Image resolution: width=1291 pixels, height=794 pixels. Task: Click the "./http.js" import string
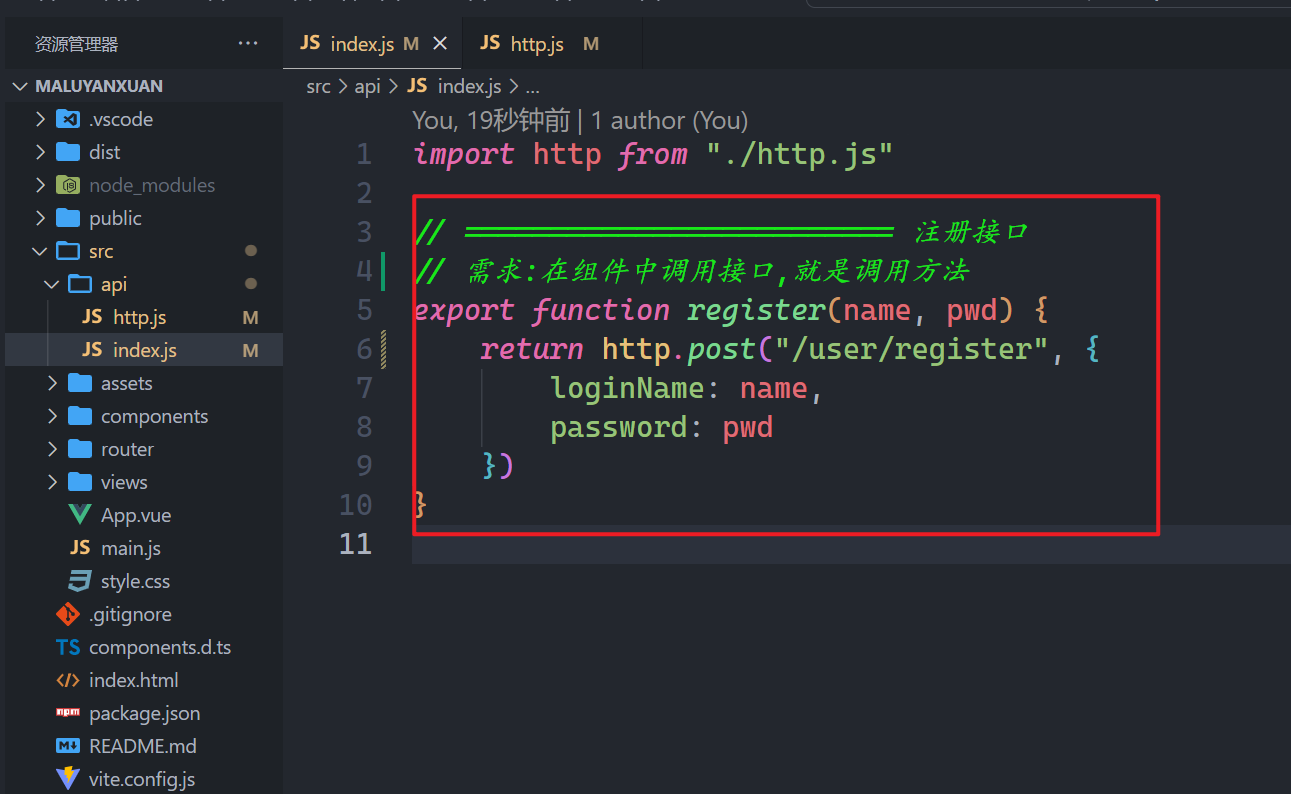[x=799, y=155]
